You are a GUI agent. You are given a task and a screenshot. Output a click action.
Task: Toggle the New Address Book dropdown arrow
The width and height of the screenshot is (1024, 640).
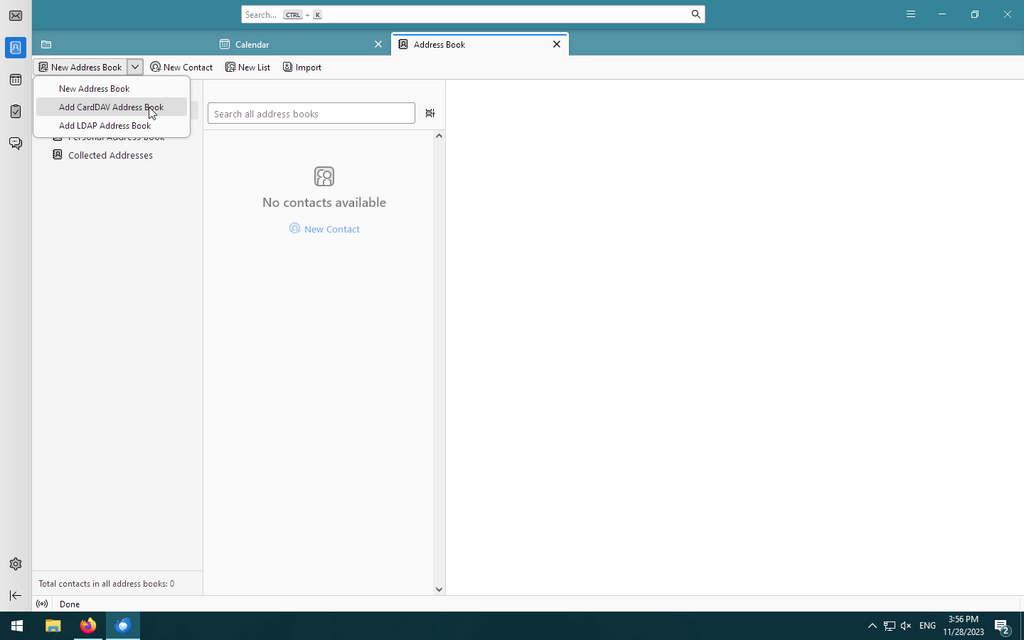pyautogui.click(x=135, y=67)
